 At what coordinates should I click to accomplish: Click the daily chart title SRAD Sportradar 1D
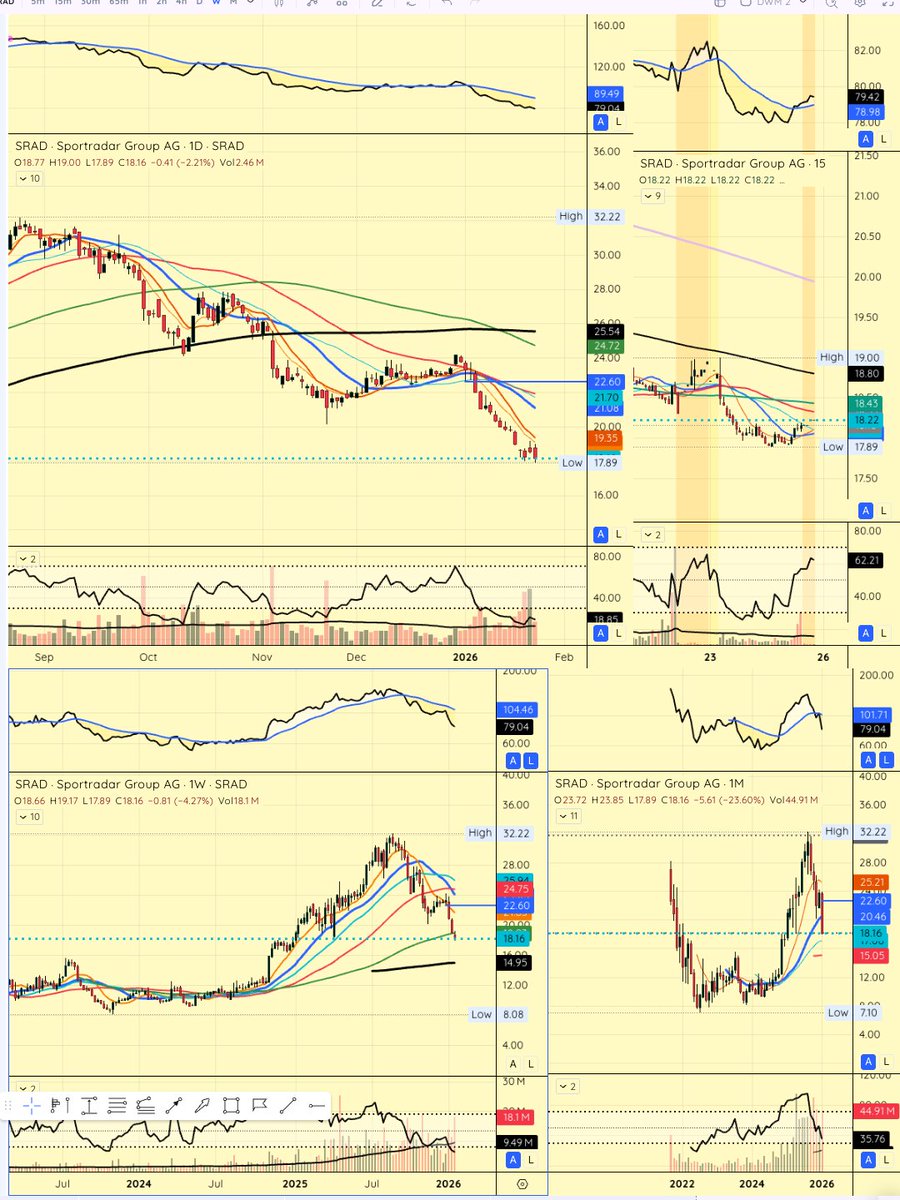pos(129,146)
